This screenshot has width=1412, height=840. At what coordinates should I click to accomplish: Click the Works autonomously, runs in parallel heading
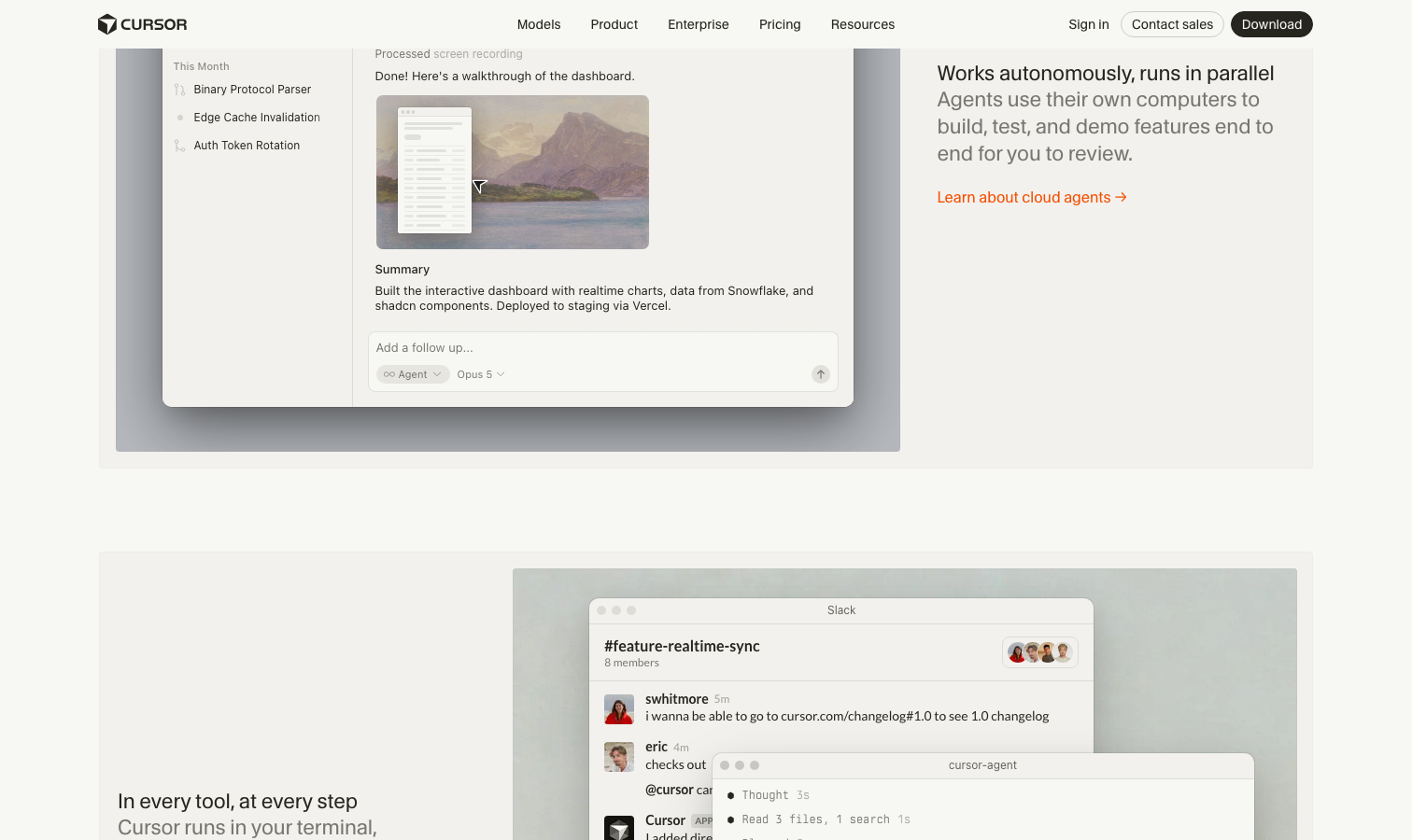point(1106,74)
